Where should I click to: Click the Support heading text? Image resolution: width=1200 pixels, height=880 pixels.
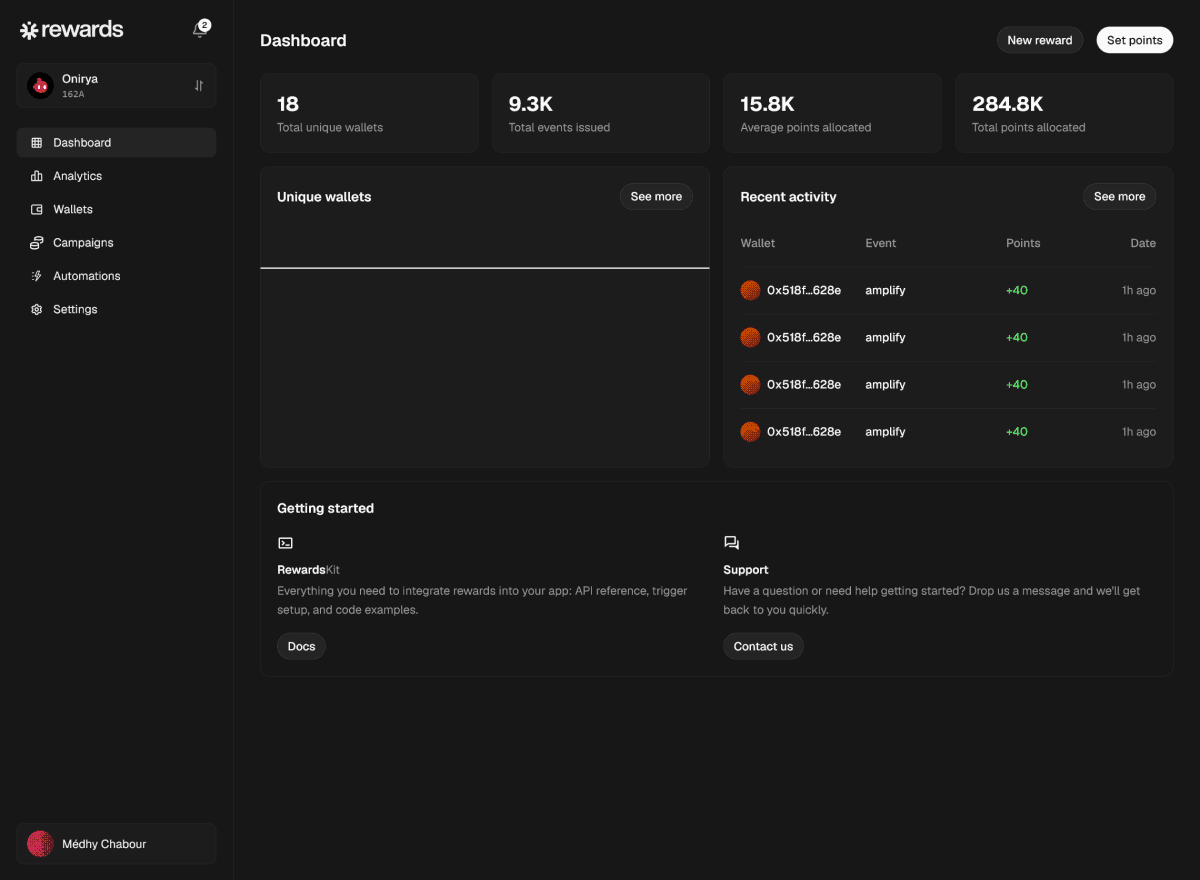click(x=746, y=570)
